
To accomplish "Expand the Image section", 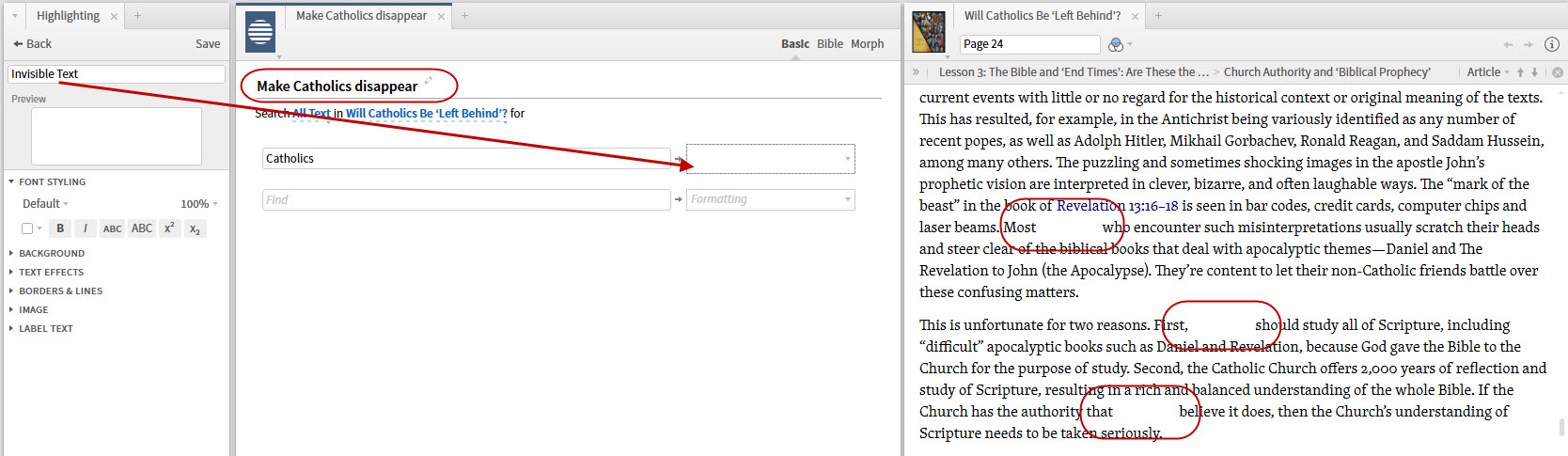I will (x=28, y=310).
